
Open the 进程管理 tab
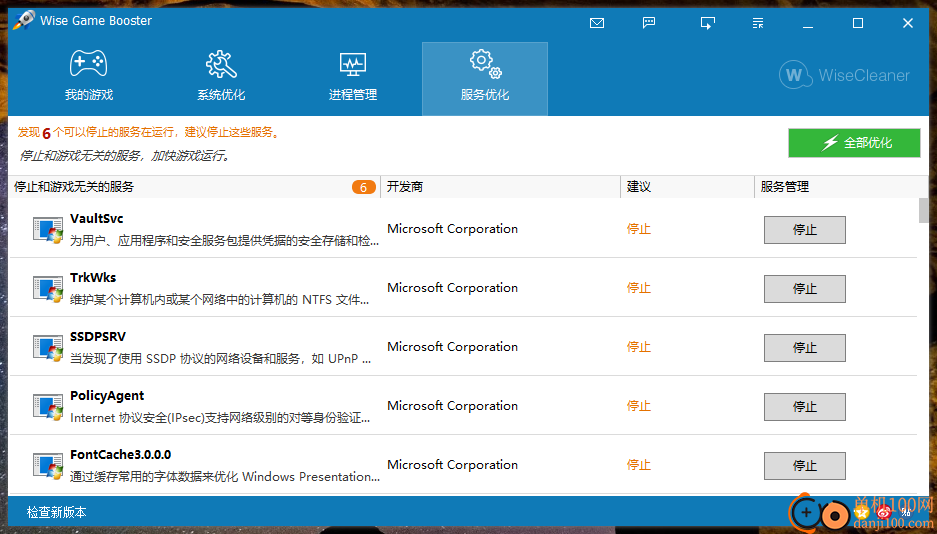pyautogui.click(x=353, y=78)
